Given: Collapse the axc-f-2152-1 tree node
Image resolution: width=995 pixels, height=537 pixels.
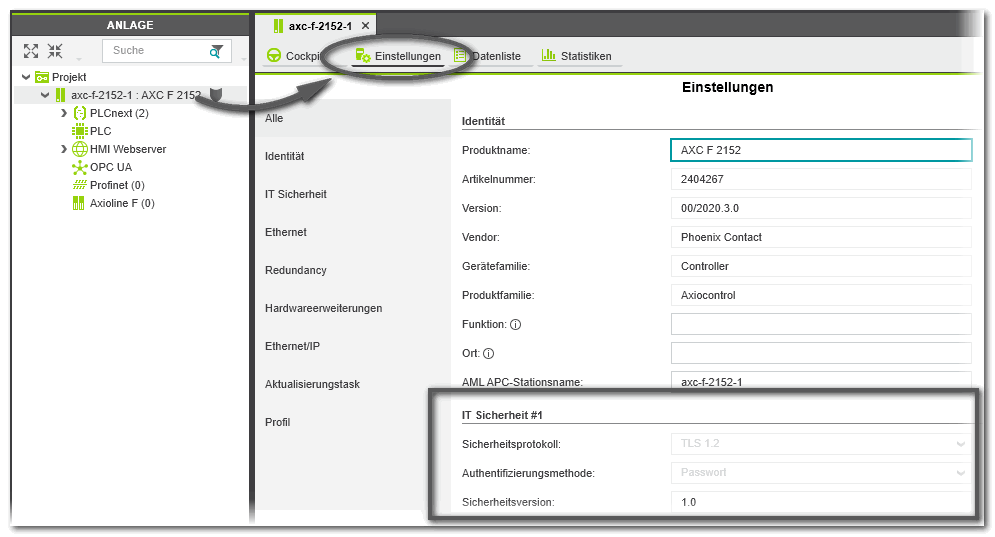Looking at the screenshot, I should tap(45, 95).
